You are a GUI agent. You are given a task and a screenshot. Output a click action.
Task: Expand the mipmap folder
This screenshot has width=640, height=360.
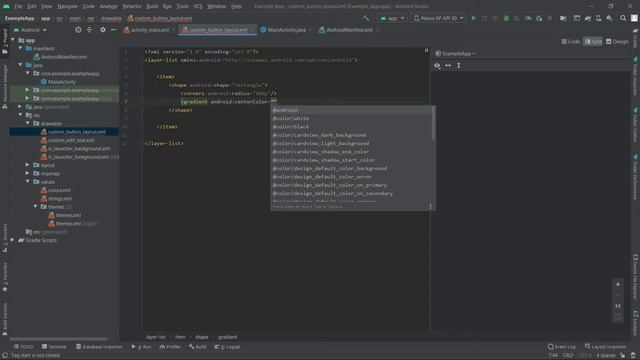pos(28,173)
